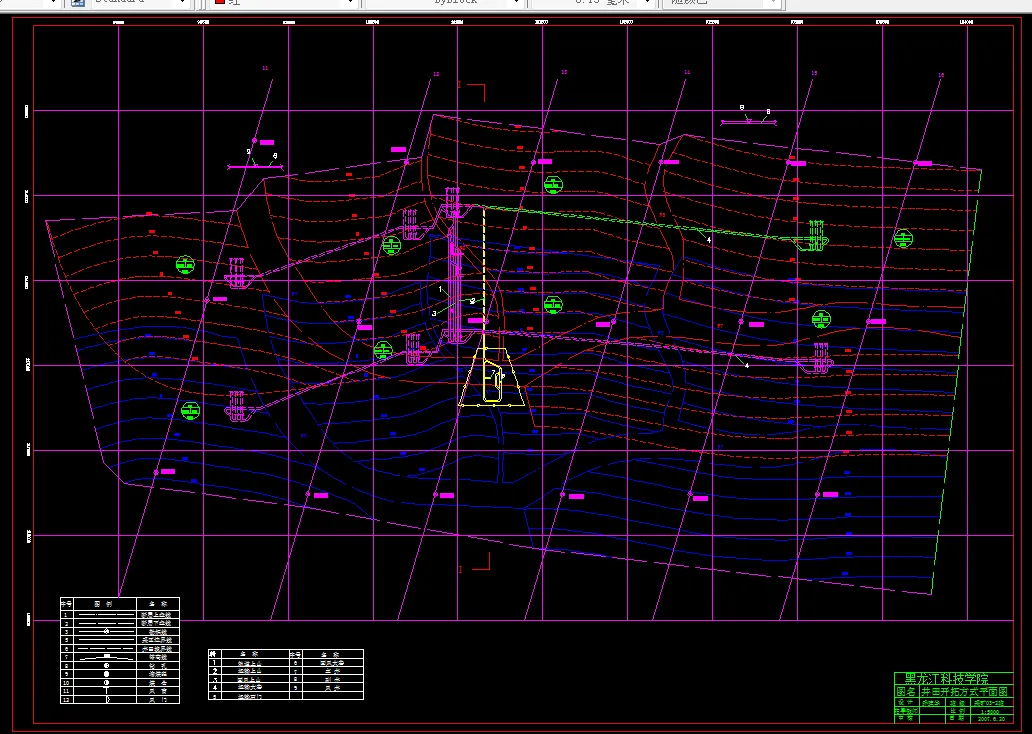Image resolution: width=1032 pixels, height=734 pixels.
Task: Select the date 2007.6.20 in title block
Action: pos(991,719)
